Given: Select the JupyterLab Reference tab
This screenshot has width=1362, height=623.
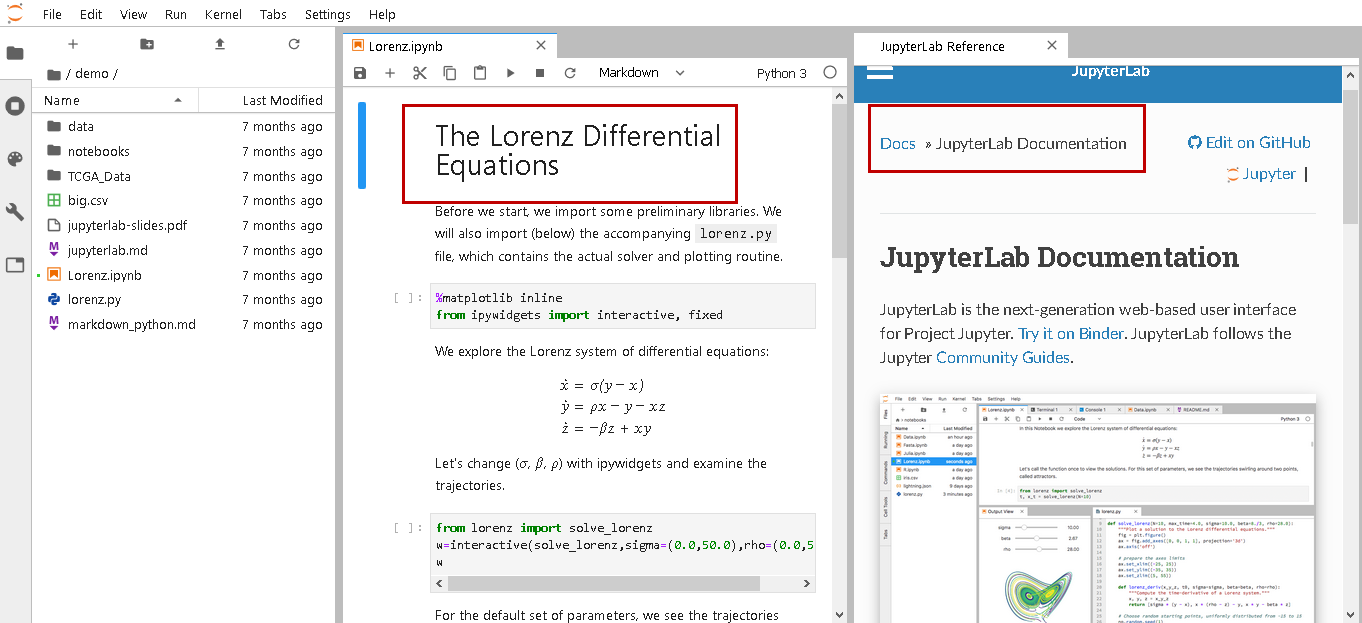Looking at the screenshot, I should [961, 46].
